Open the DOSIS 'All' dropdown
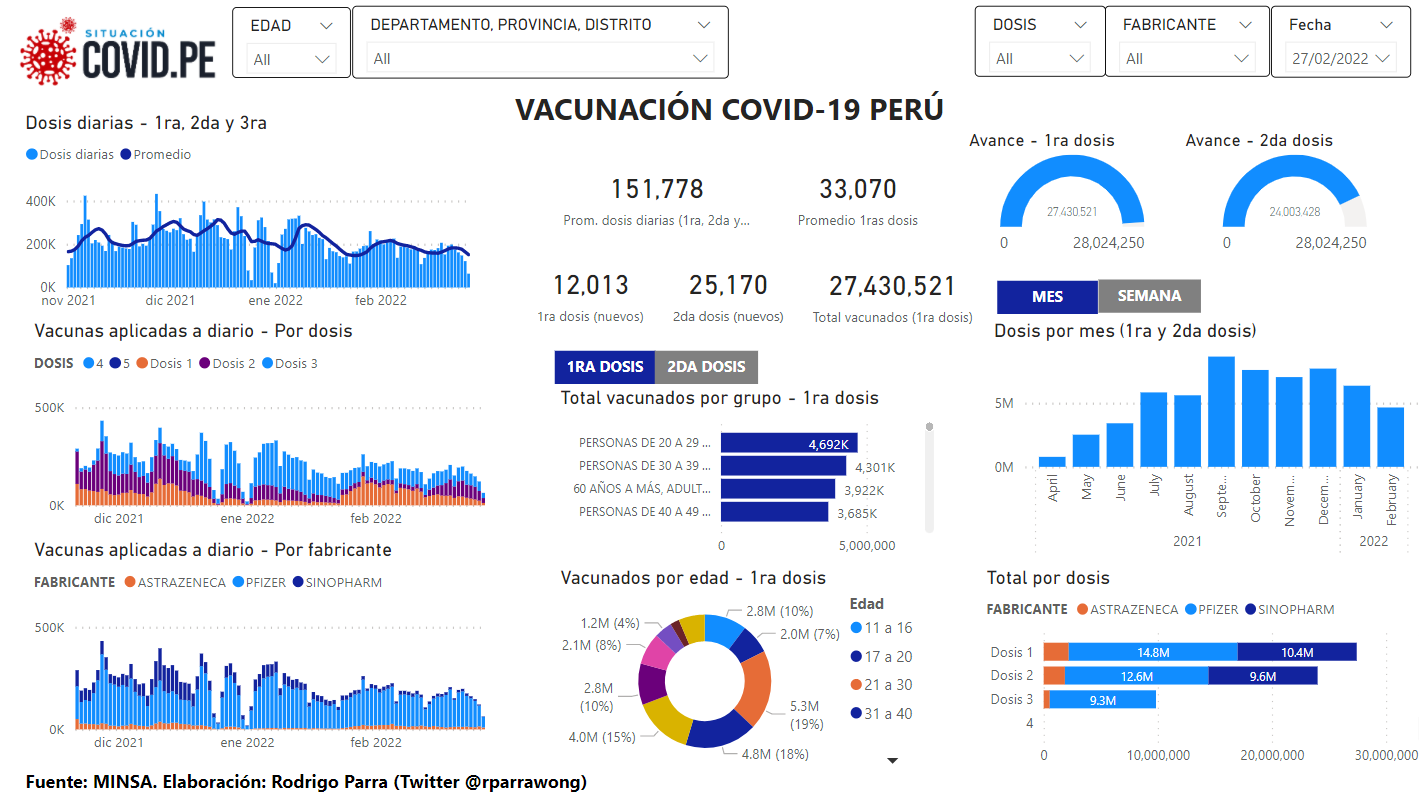Screen dimensions: 1419x798 (1040, 59)
